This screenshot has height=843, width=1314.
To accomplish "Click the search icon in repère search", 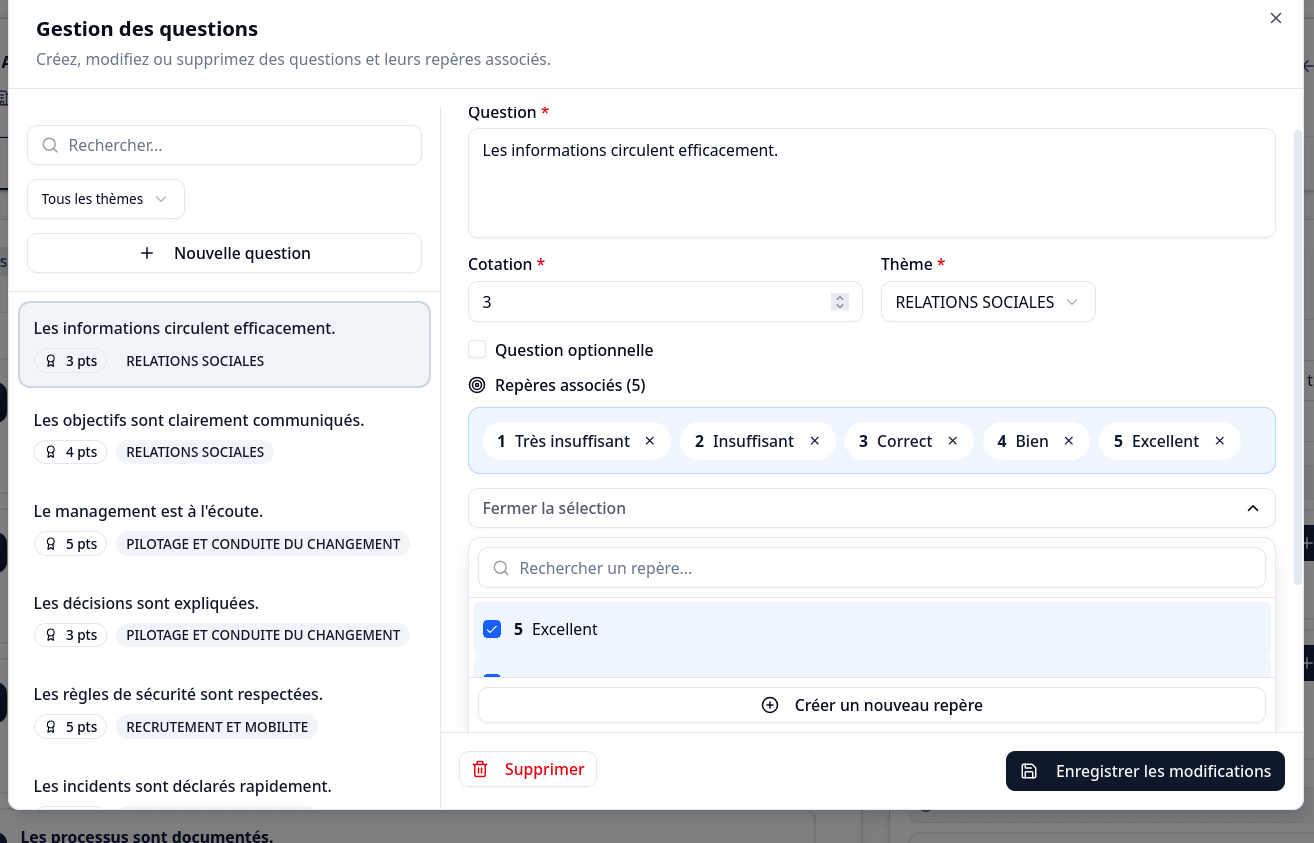I will pyautogui.click(x=501, y=568).
